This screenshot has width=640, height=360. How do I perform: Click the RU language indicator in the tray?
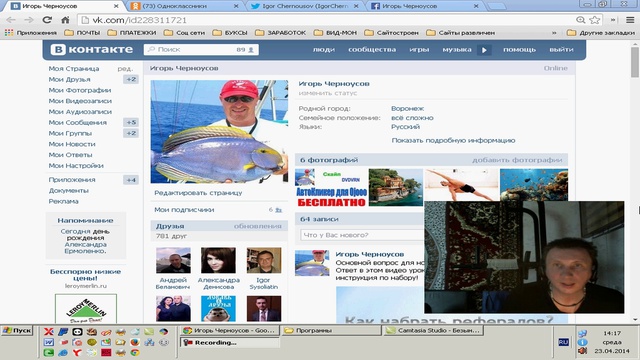pyautogui.click(x=563, y=342)
